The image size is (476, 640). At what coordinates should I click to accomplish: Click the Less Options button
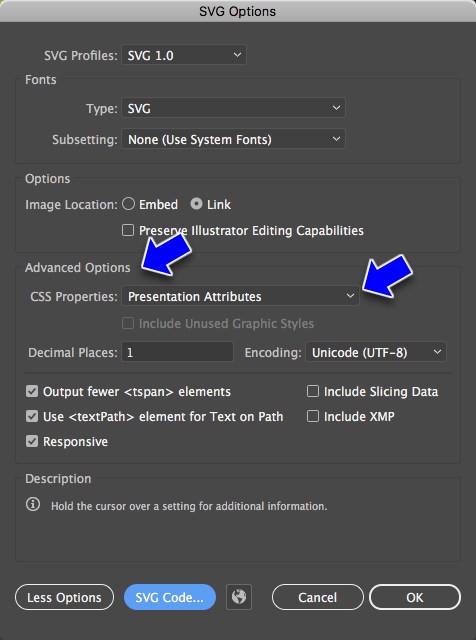point(65,597)
